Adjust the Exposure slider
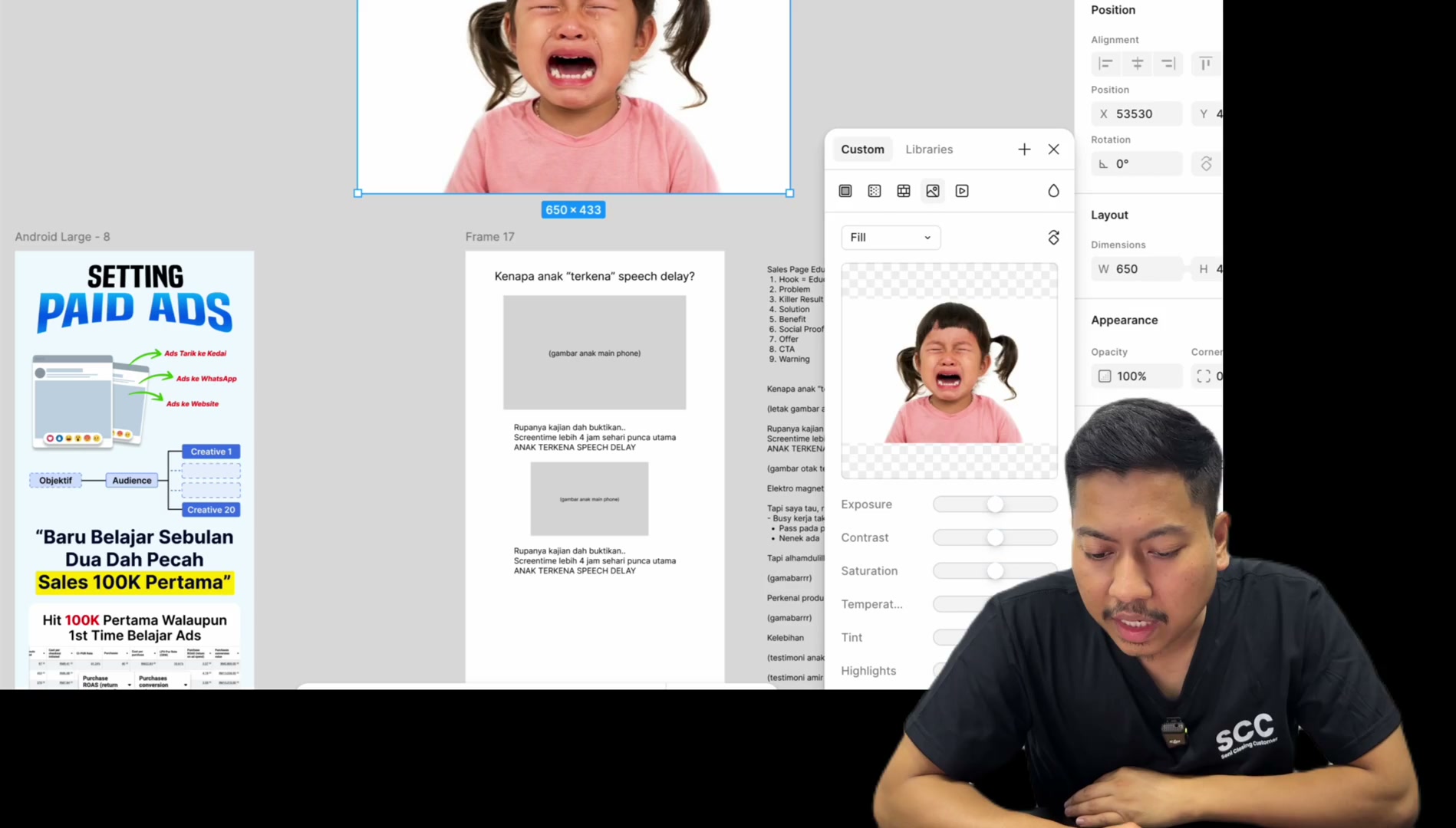This screenshot has width=1456, height=828. (x=995, y=504)
